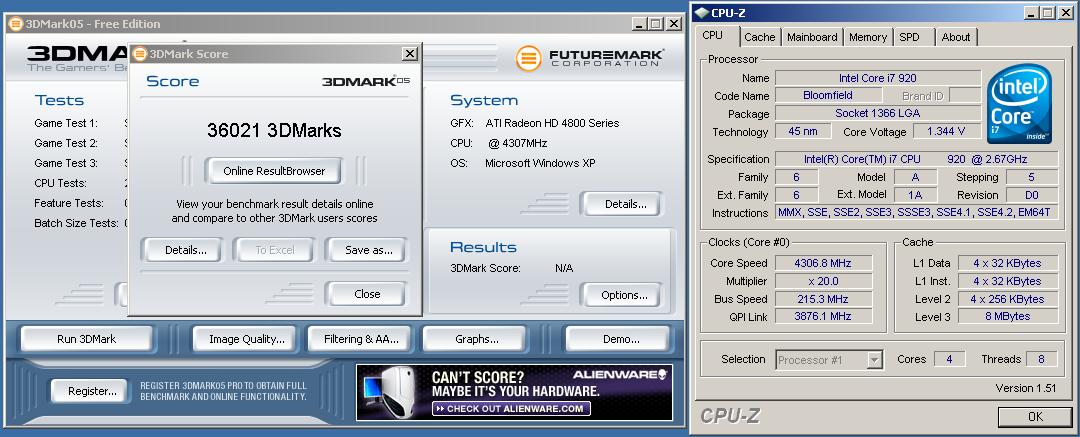Click the Stepping value 5
This screenshot has width=1080, height=437.
(x=1032, y=177)
